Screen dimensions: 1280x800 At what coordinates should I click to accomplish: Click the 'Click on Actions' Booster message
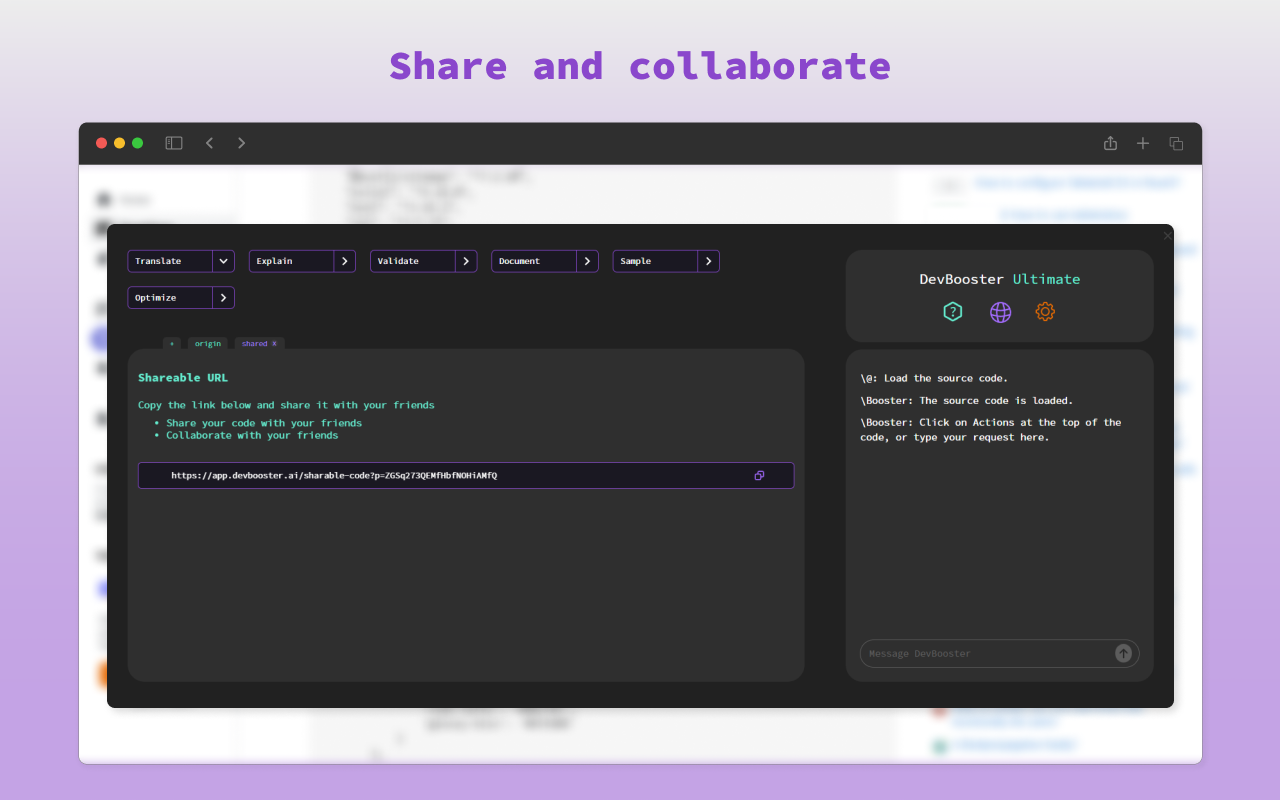click(x=991, y=430)
